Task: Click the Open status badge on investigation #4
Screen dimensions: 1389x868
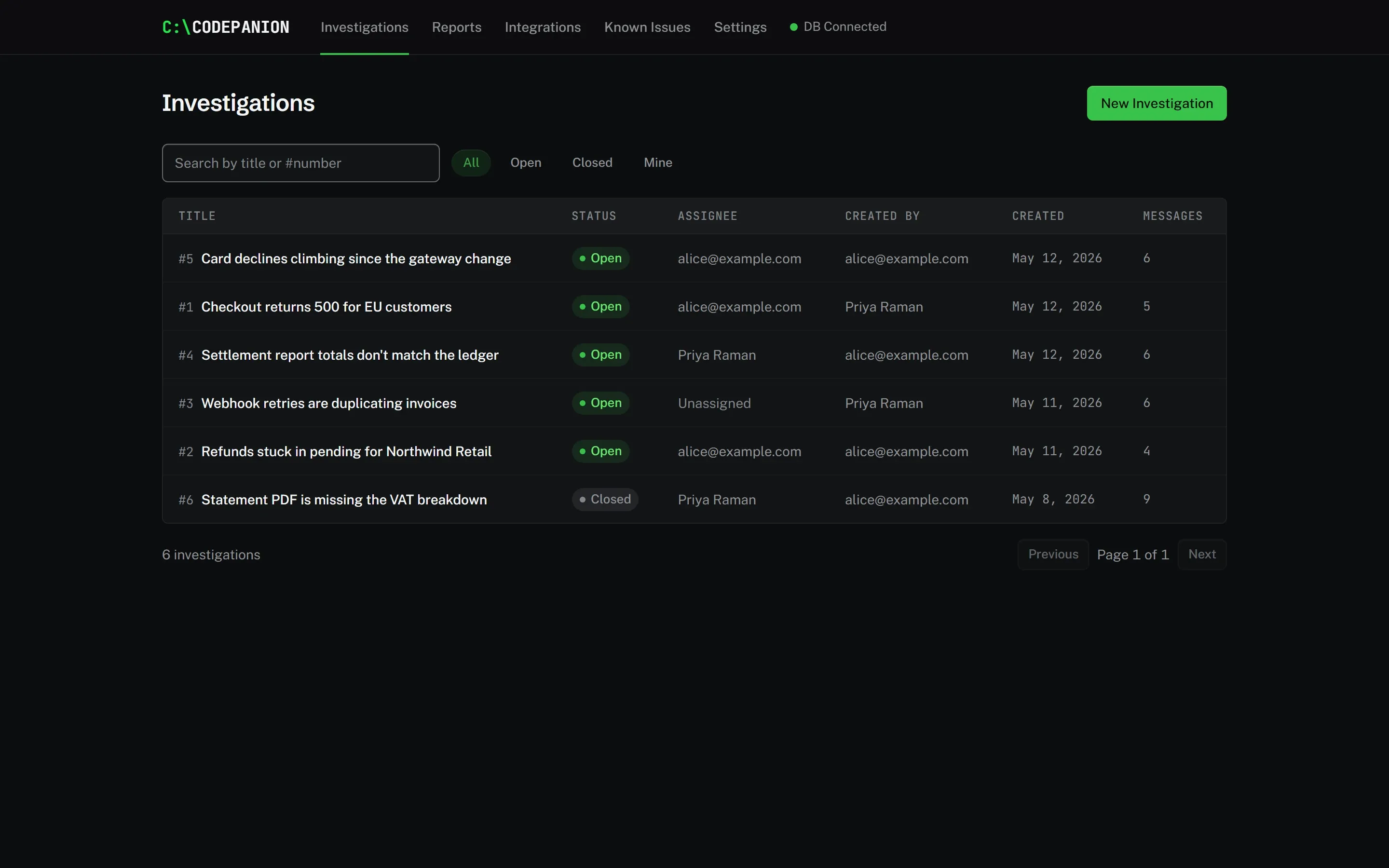Action: pyautogui.click(x=600, y=355)
